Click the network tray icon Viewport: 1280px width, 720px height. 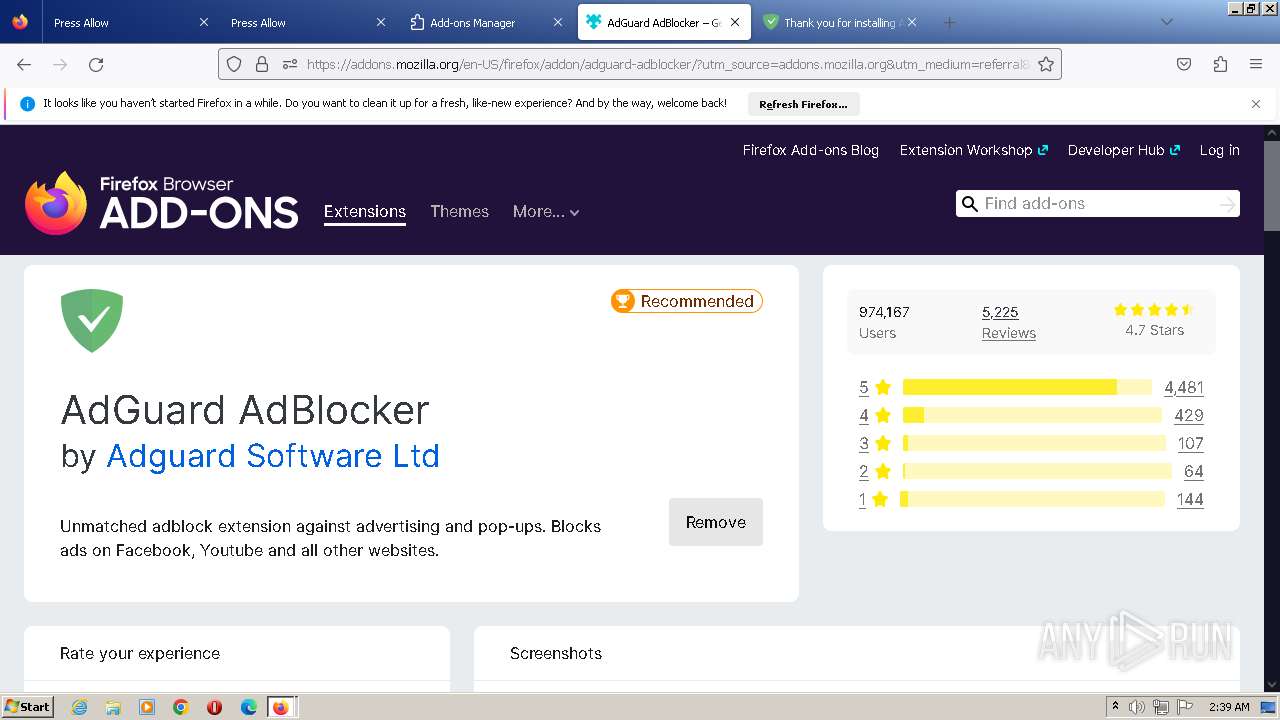[x=1161, y=707]
